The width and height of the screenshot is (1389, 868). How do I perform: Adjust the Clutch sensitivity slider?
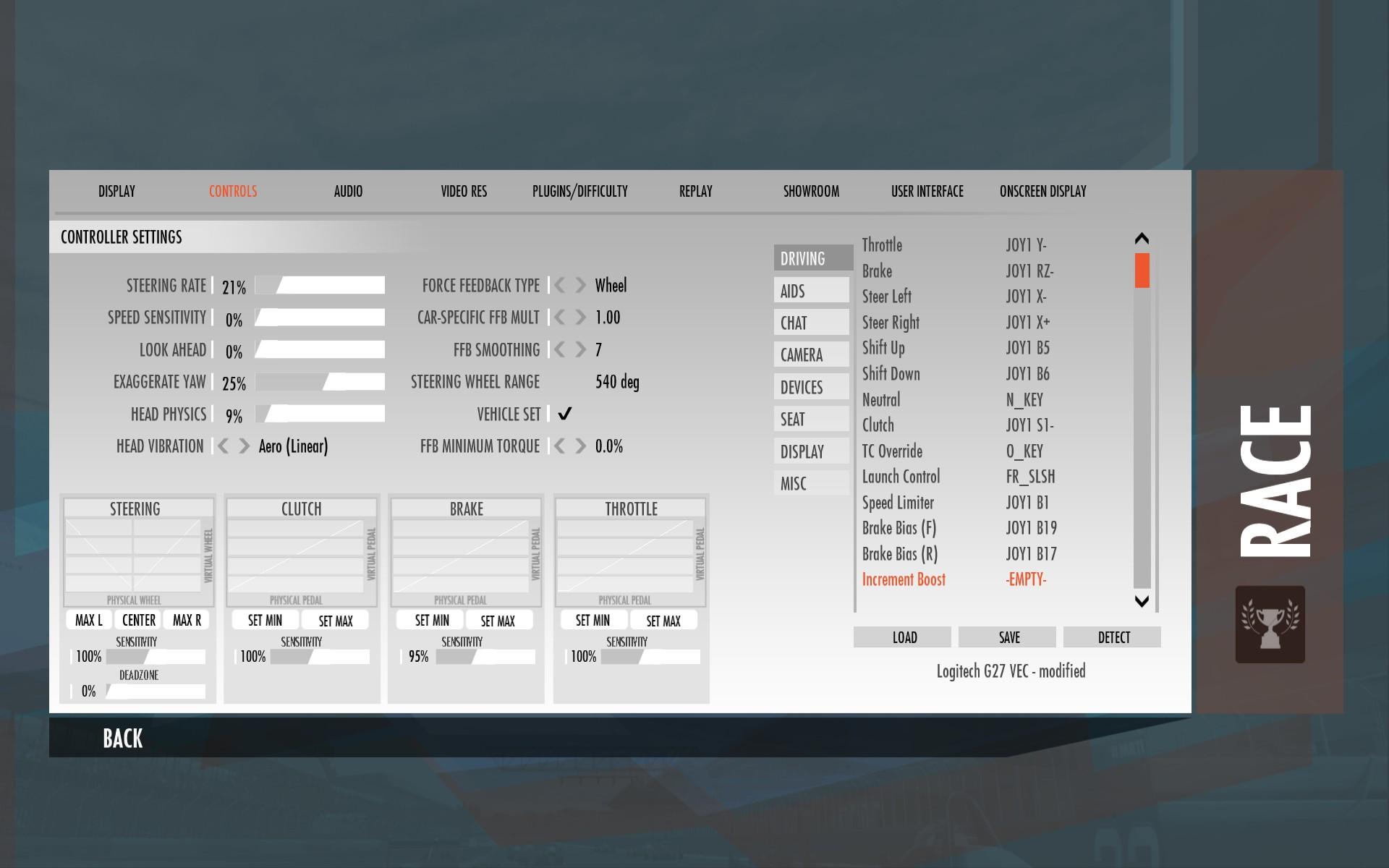pyautogui.click(x=320, y=657)
